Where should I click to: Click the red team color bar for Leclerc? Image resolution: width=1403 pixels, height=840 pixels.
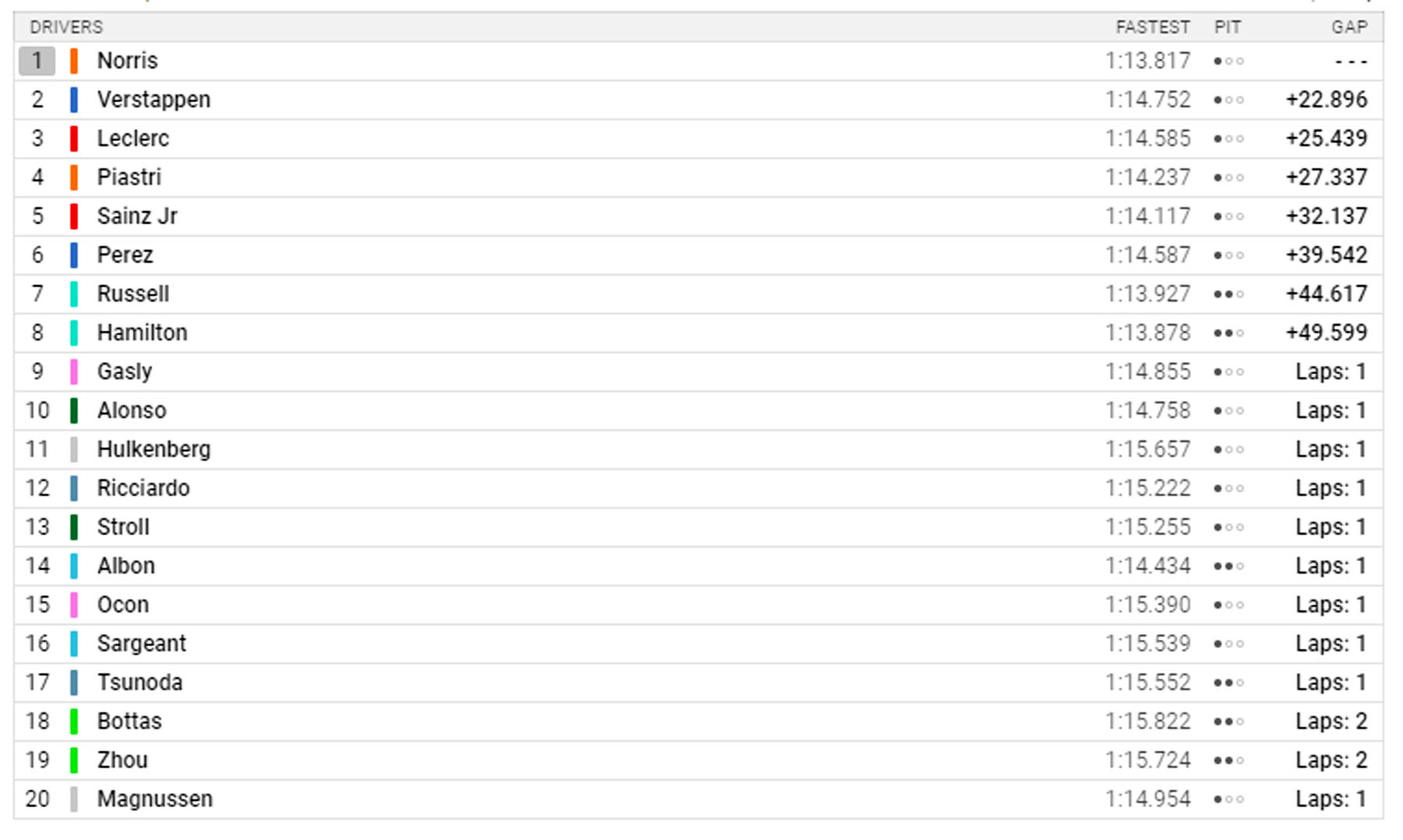(x=74, y=138)
